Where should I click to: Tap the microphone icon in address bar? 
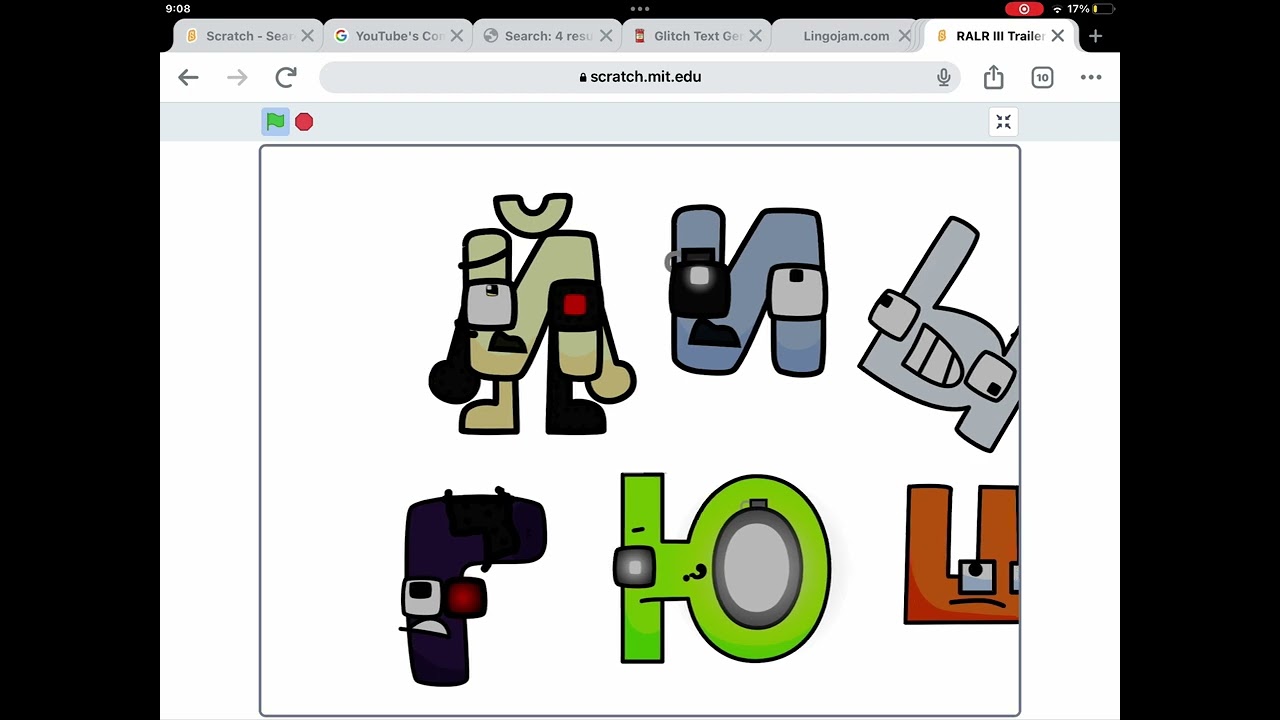(943, 77)
